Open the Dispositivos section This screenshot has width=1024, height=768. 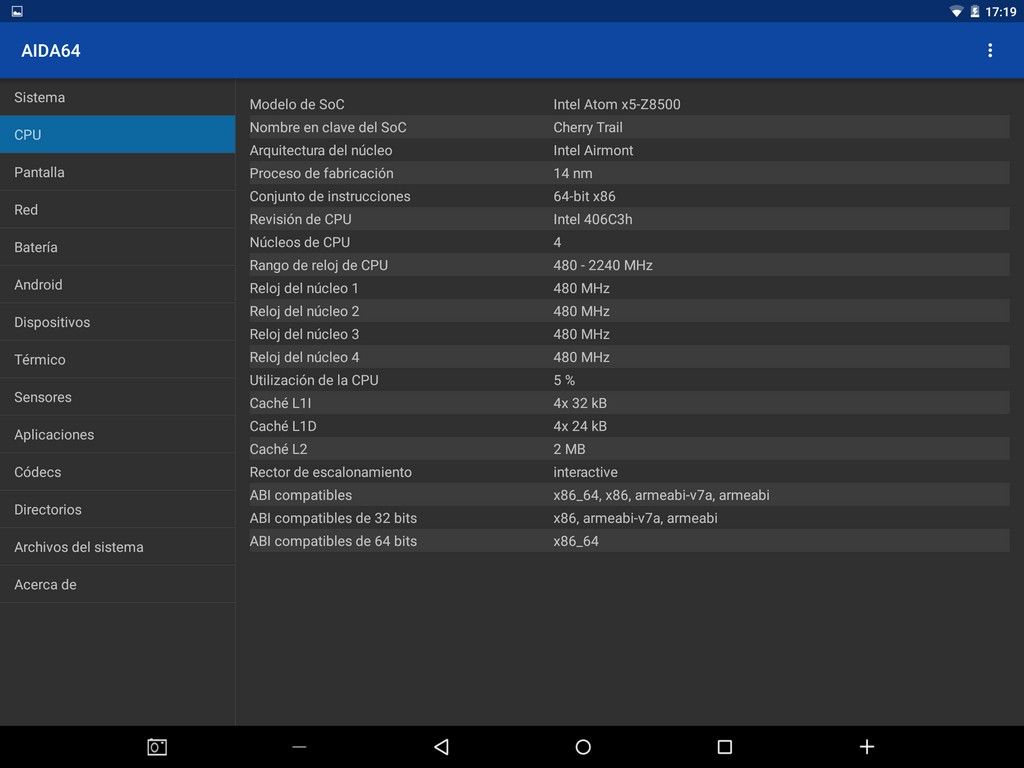coord(118,322)
